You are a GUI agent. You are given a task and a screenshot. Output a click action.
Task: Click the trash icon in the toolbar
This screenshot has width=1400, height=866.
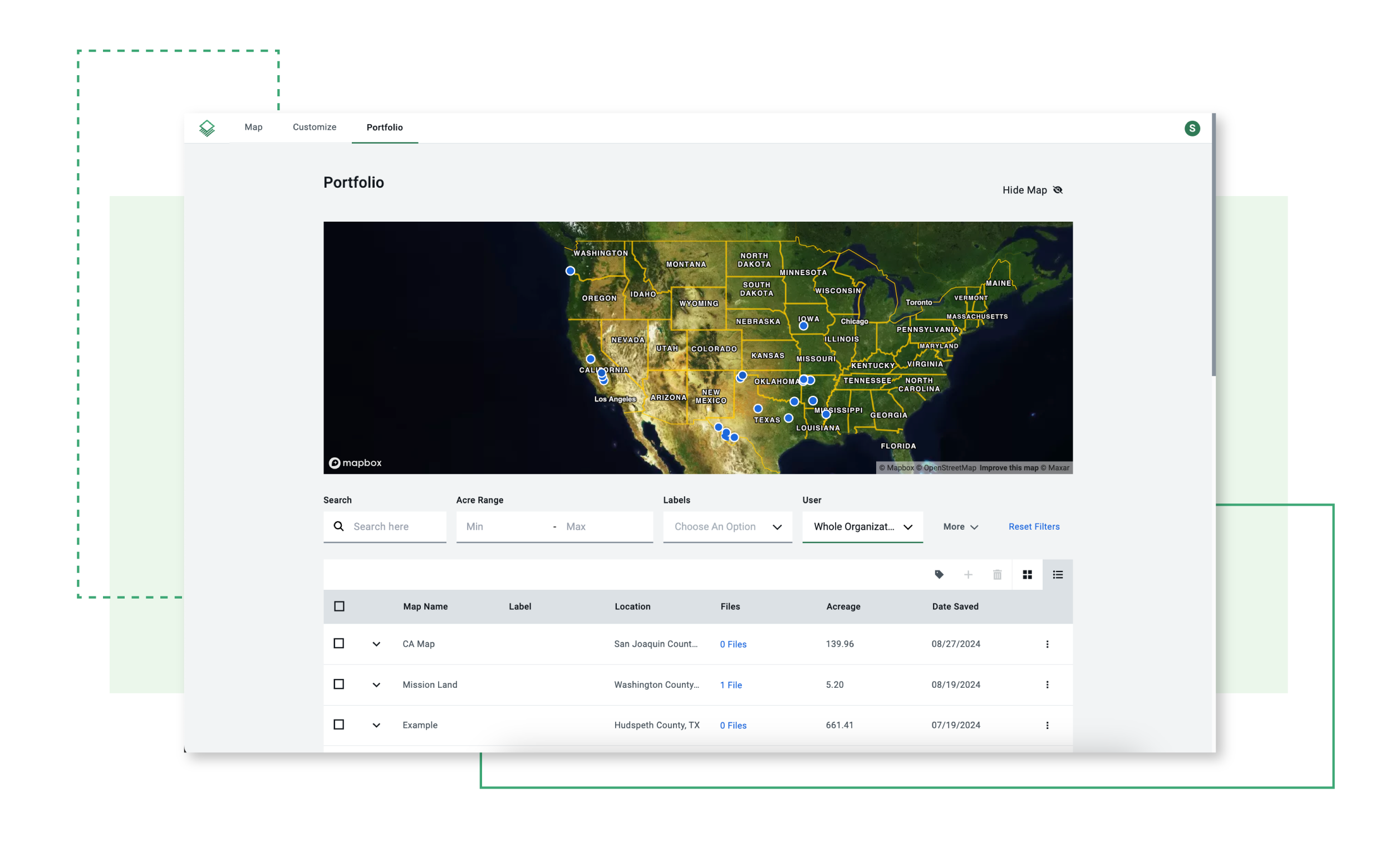pyautogui.click(x=997, y=575)
